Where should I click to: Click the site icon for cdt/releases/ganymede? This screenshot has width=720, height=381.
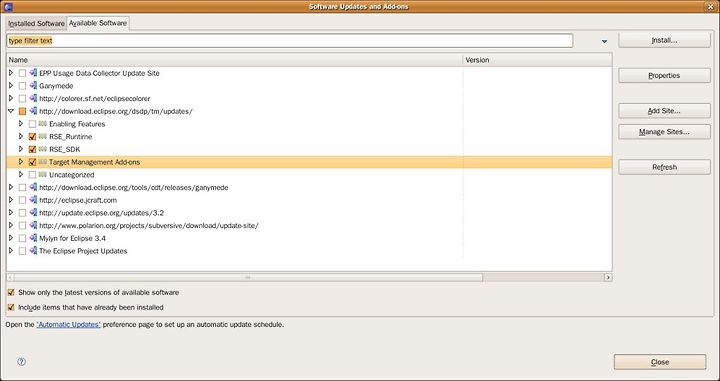(33, 187)
